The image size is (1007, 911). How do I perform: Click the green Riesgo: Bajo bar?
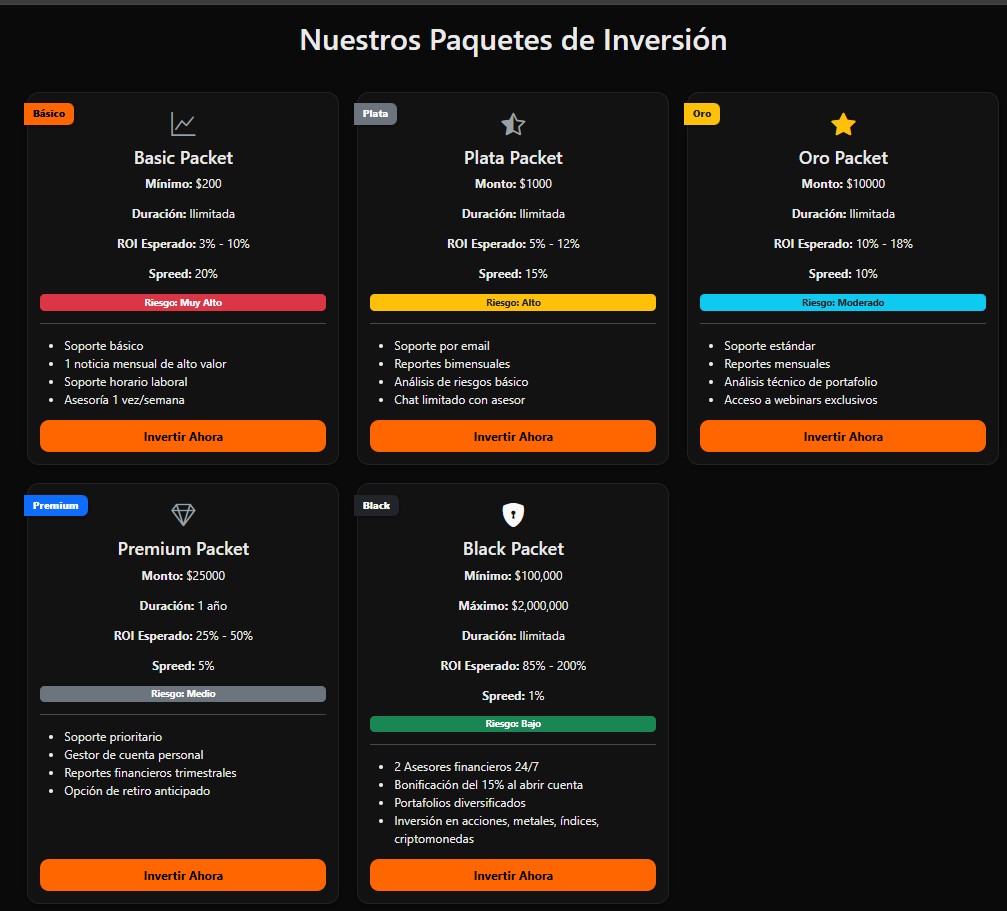513,724
